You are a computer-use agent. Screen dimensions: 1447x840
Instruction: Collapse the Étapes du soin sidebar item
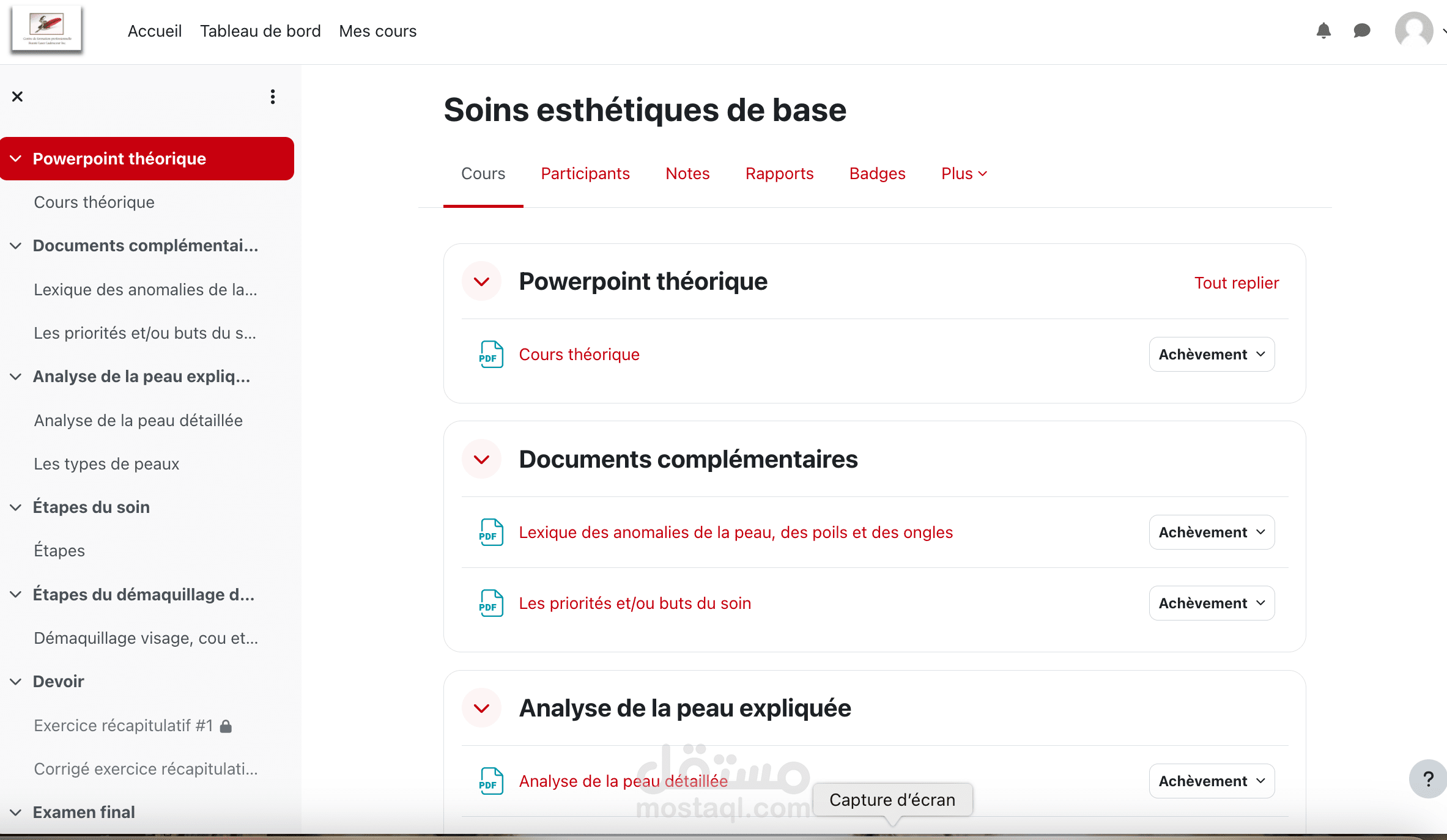click(16, 507)
